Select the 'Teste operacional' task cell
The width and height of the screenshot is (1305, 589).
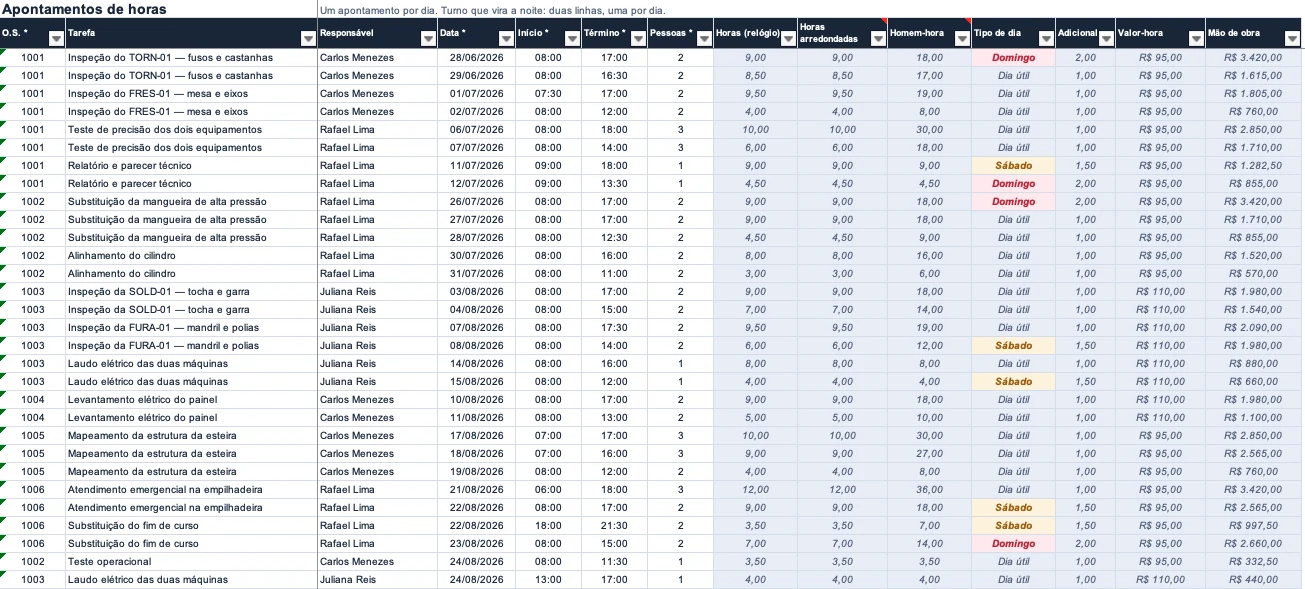pos(192,562)
